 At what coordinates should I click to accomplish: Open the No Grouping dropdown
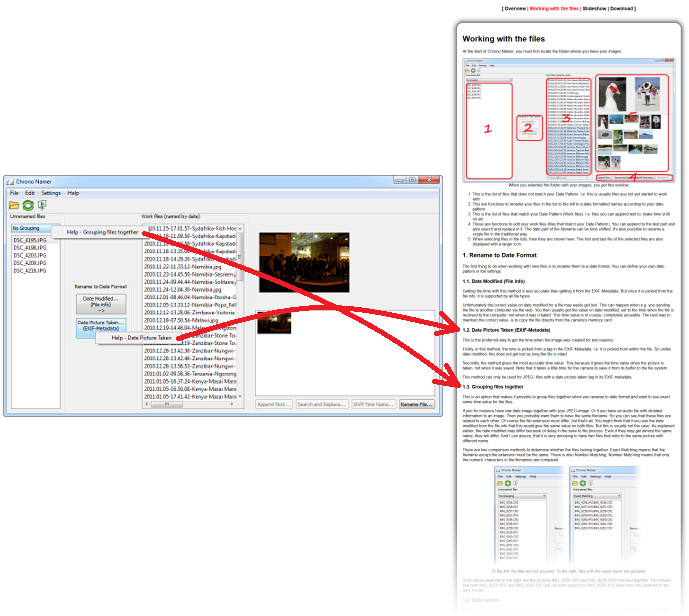[31, 228]
